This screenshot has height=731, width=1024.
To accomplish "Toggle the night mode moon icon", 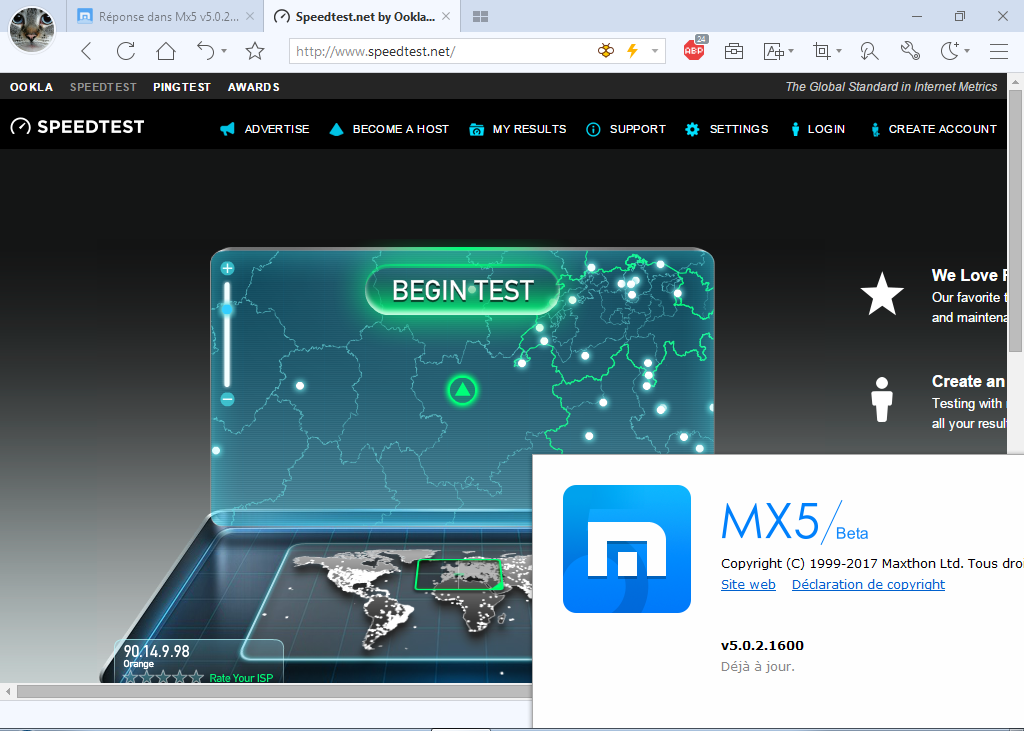I will [950, 50].
